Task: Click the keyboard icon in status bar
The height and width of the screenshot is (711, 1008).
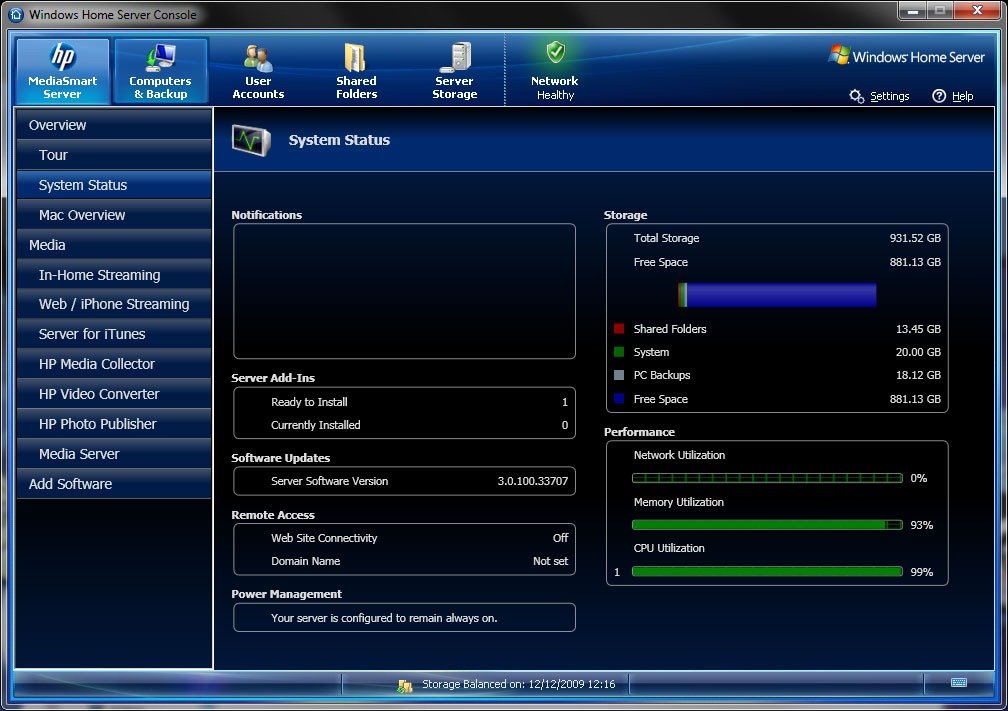Action: pos(958,683)
